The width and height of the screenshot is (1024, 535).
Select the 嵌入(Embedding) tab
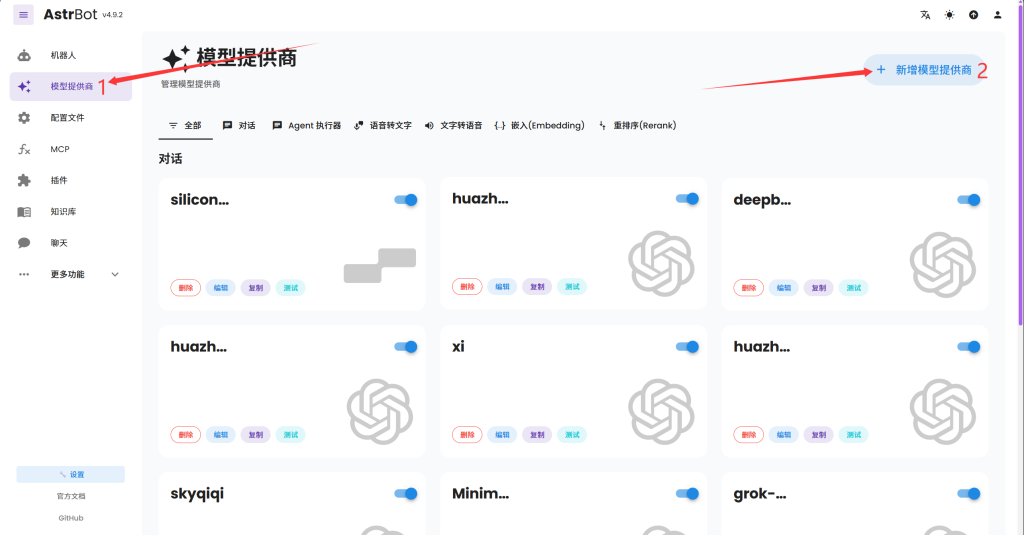539,126
